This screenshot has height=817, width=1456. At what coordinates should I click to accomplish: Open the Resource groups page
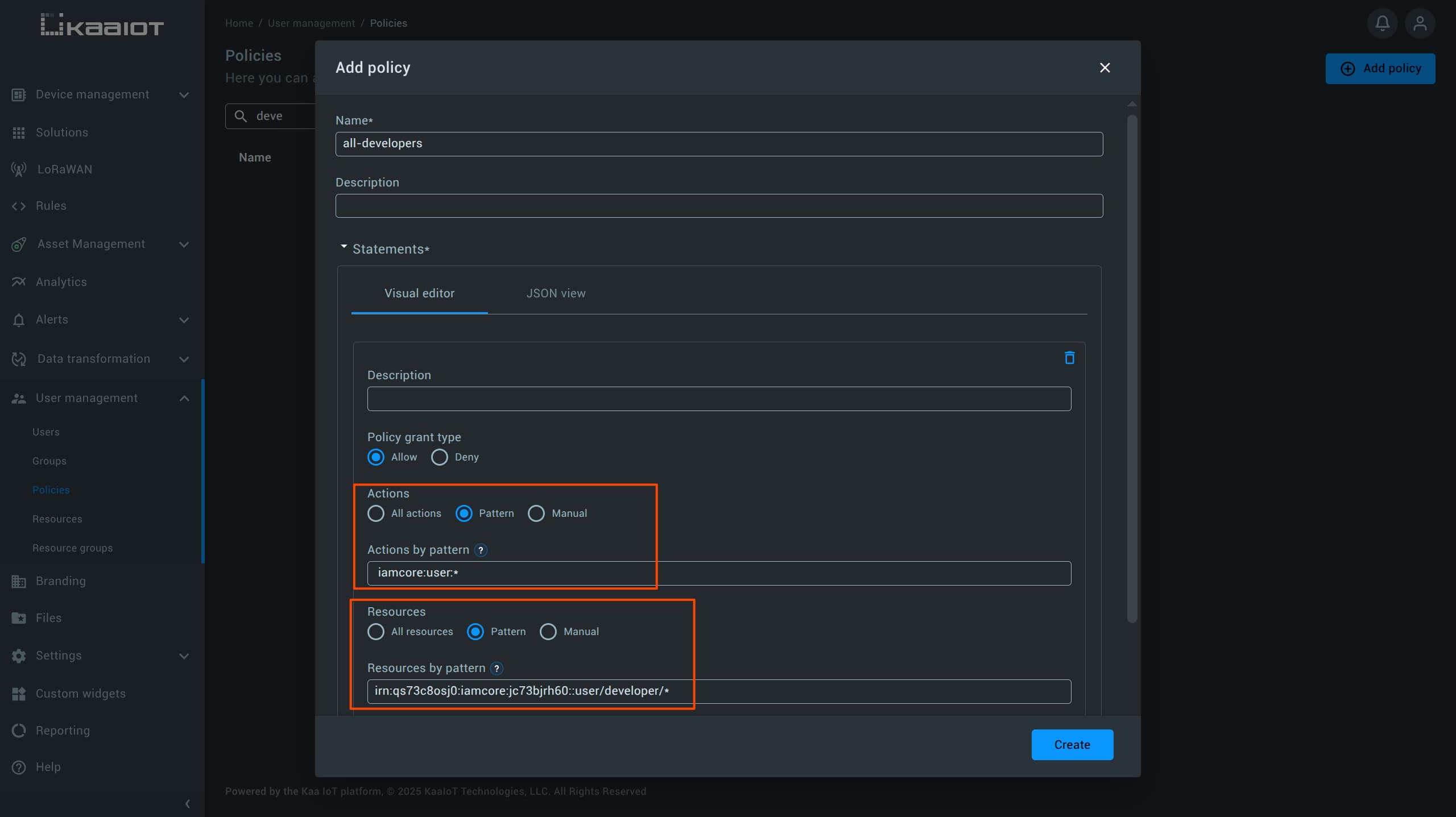coord(73,548)
